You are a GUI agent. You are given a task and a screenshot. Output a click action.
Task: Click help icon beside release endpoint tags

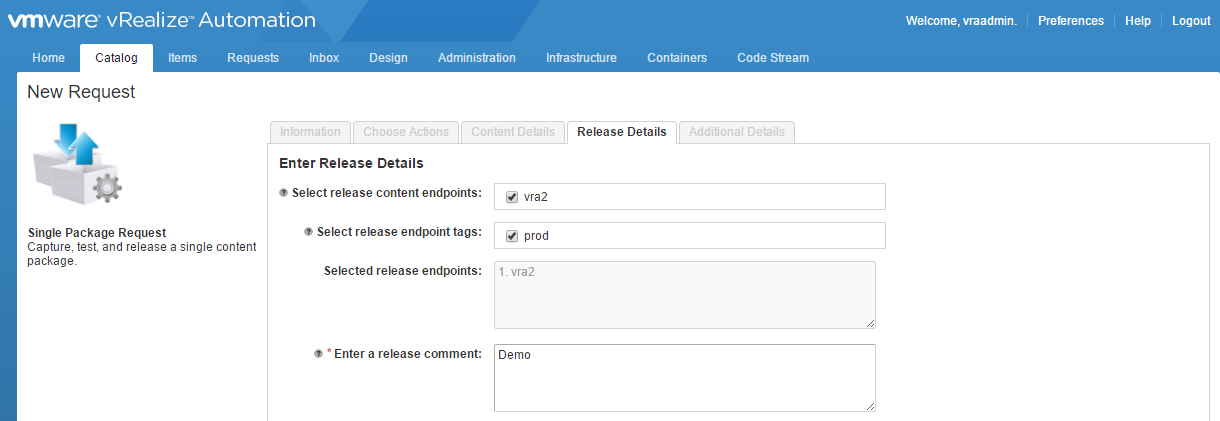(x=308, y=232)
